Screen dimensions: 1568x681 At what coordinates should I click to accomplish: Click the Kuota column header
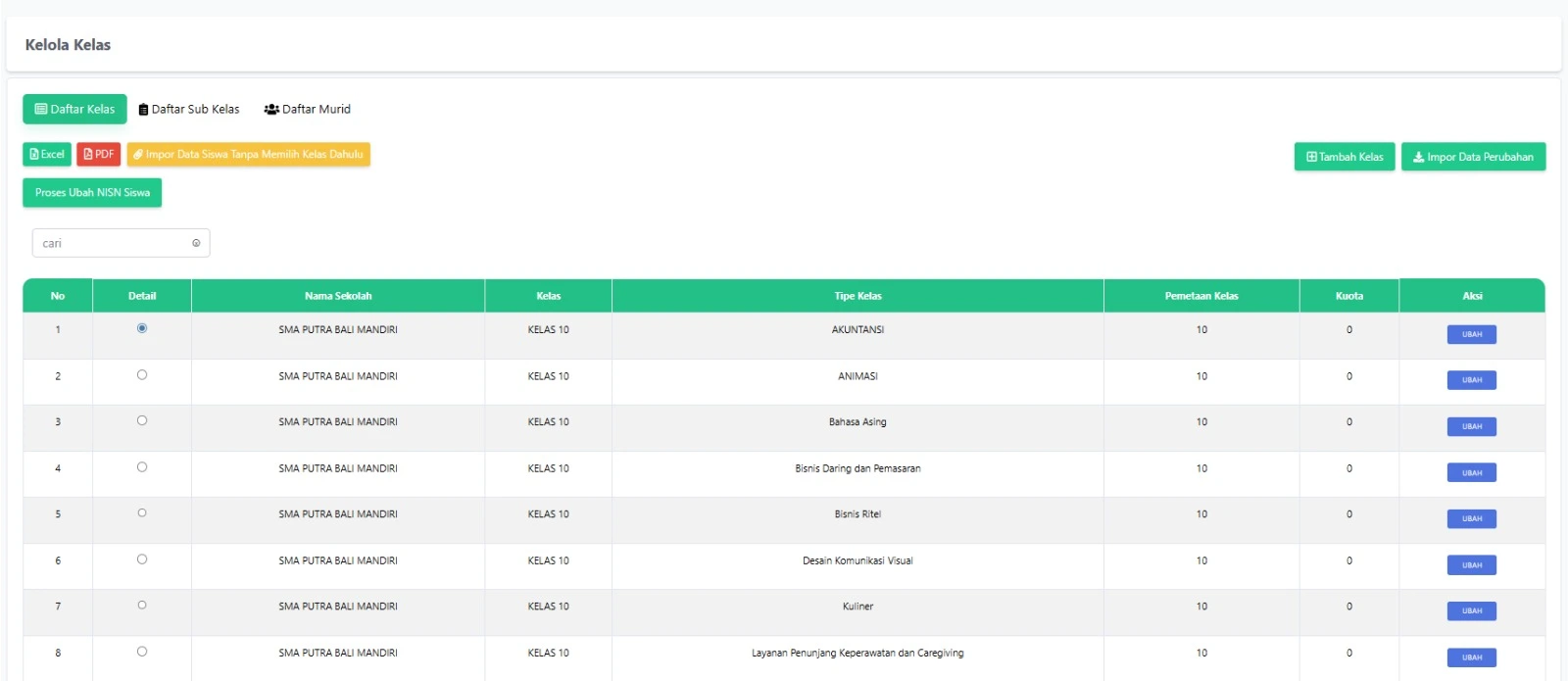[x=1348, y=296]
